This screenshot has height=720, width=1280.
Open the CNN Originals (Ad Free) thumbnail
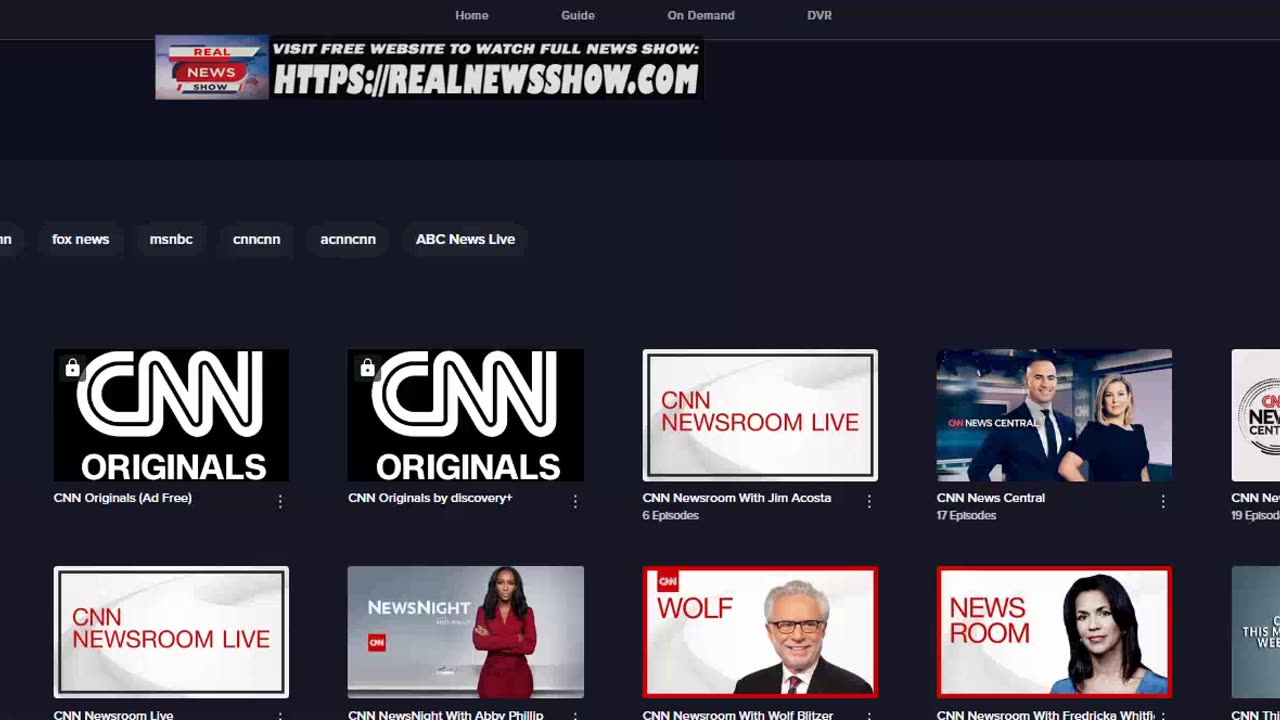(x=171, y=415)
